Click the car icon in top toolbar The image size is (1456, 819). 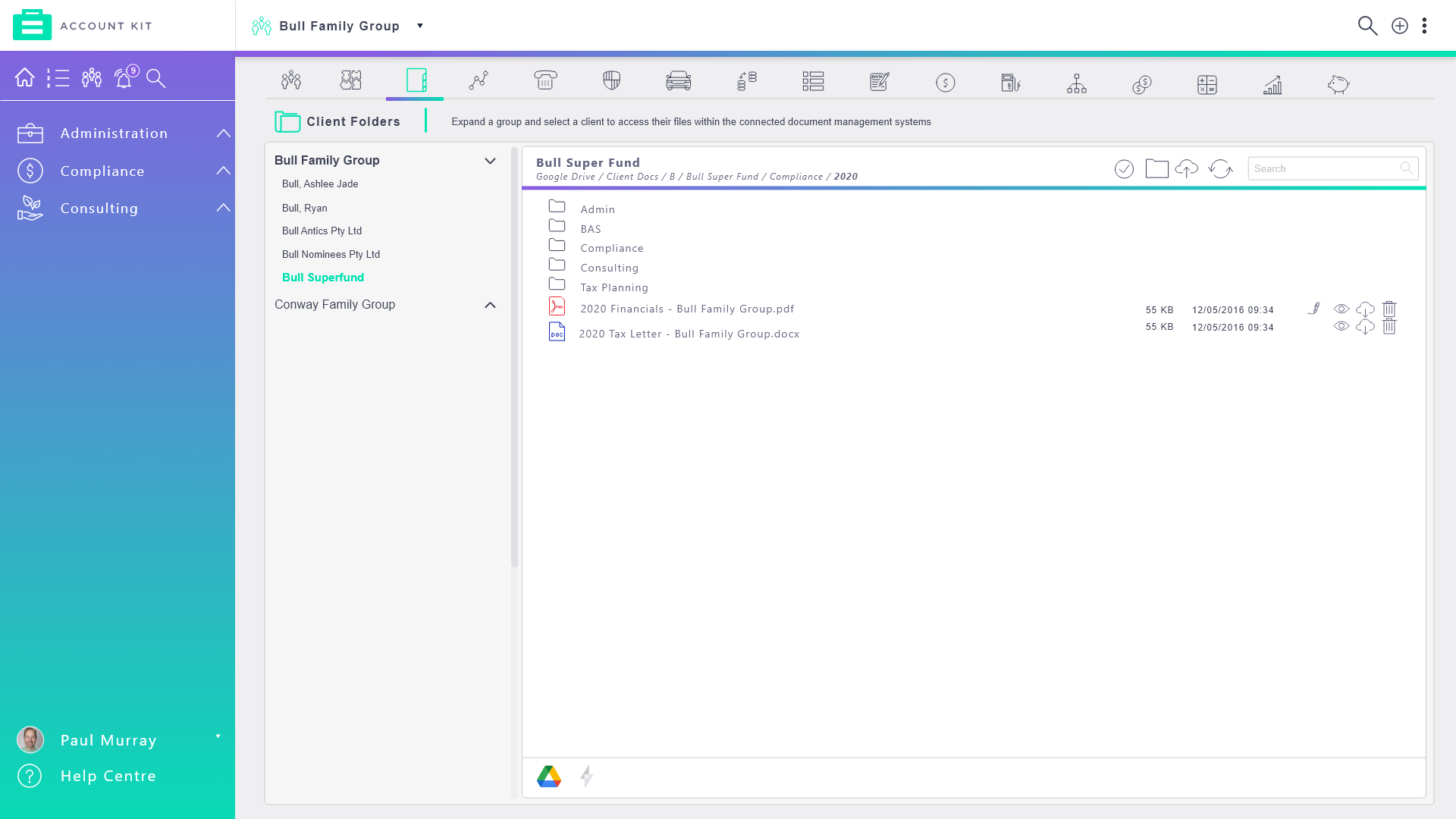pyautogui.click(x=678, y=81)
